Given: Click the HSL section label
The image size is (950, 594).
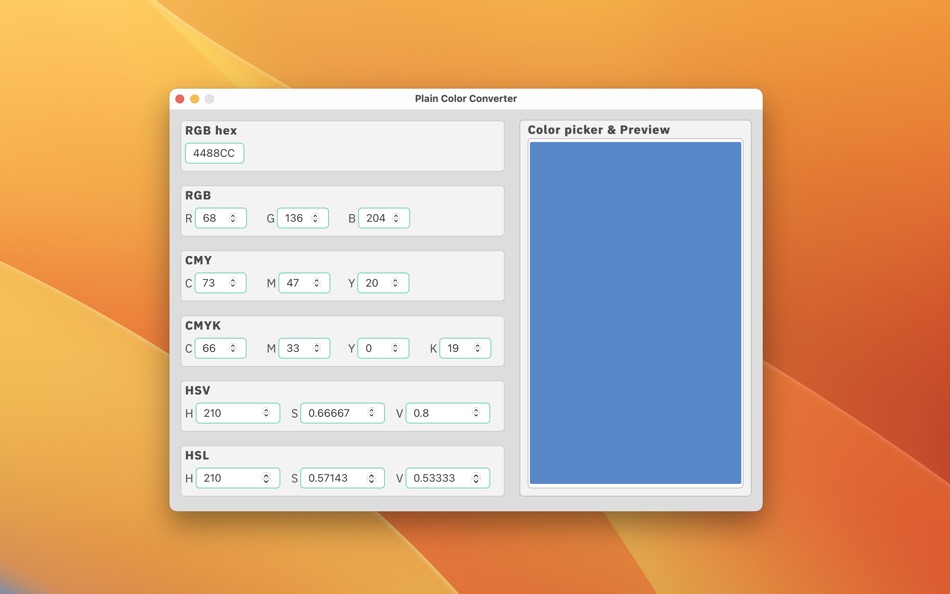Looking at the screenshot, I should coord(197,455).
